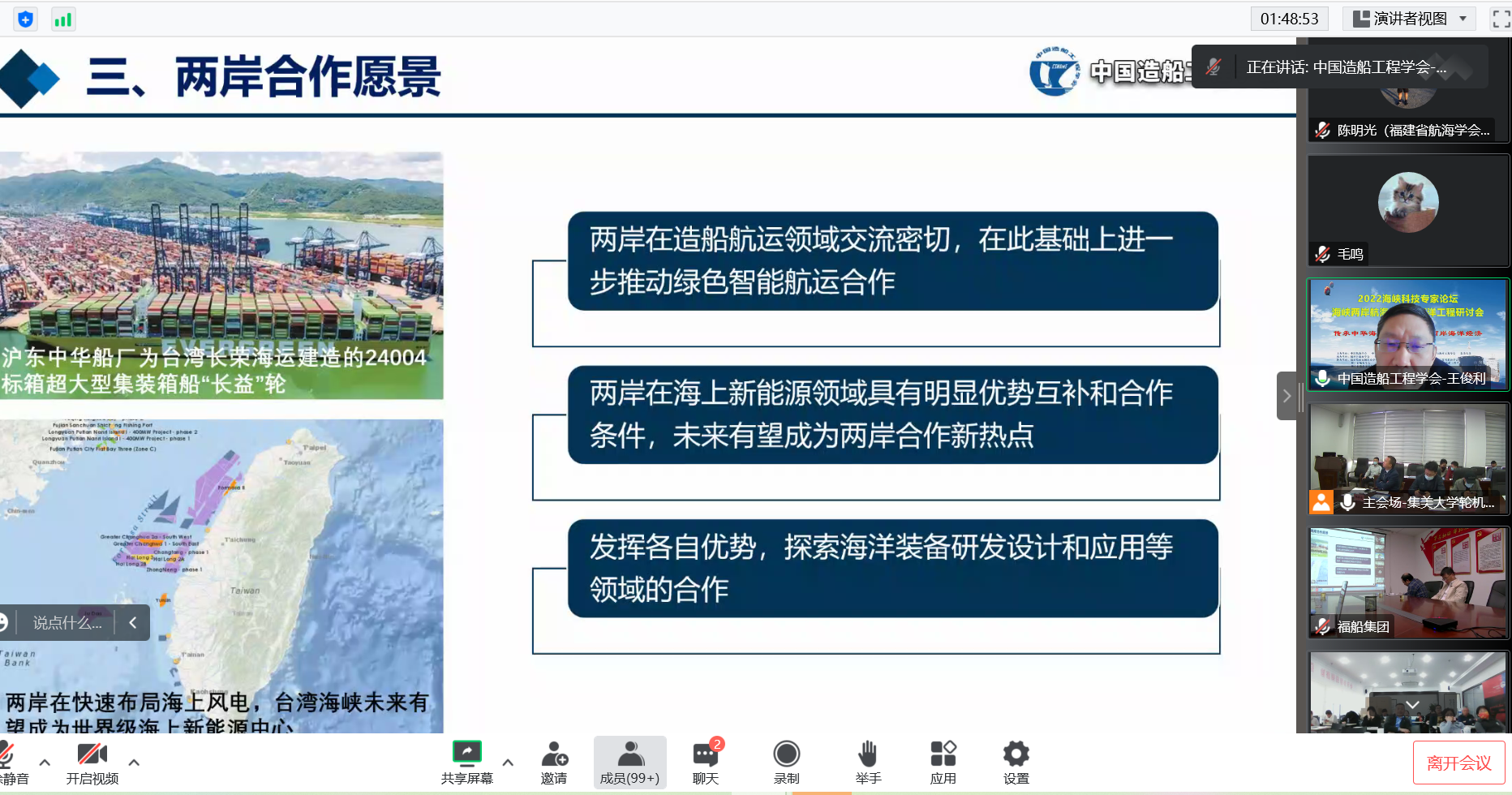The width and height of the screenshot is (1512, 795).
Task: Select 福船集团 video thumbnail
Action: (1408, 582)
